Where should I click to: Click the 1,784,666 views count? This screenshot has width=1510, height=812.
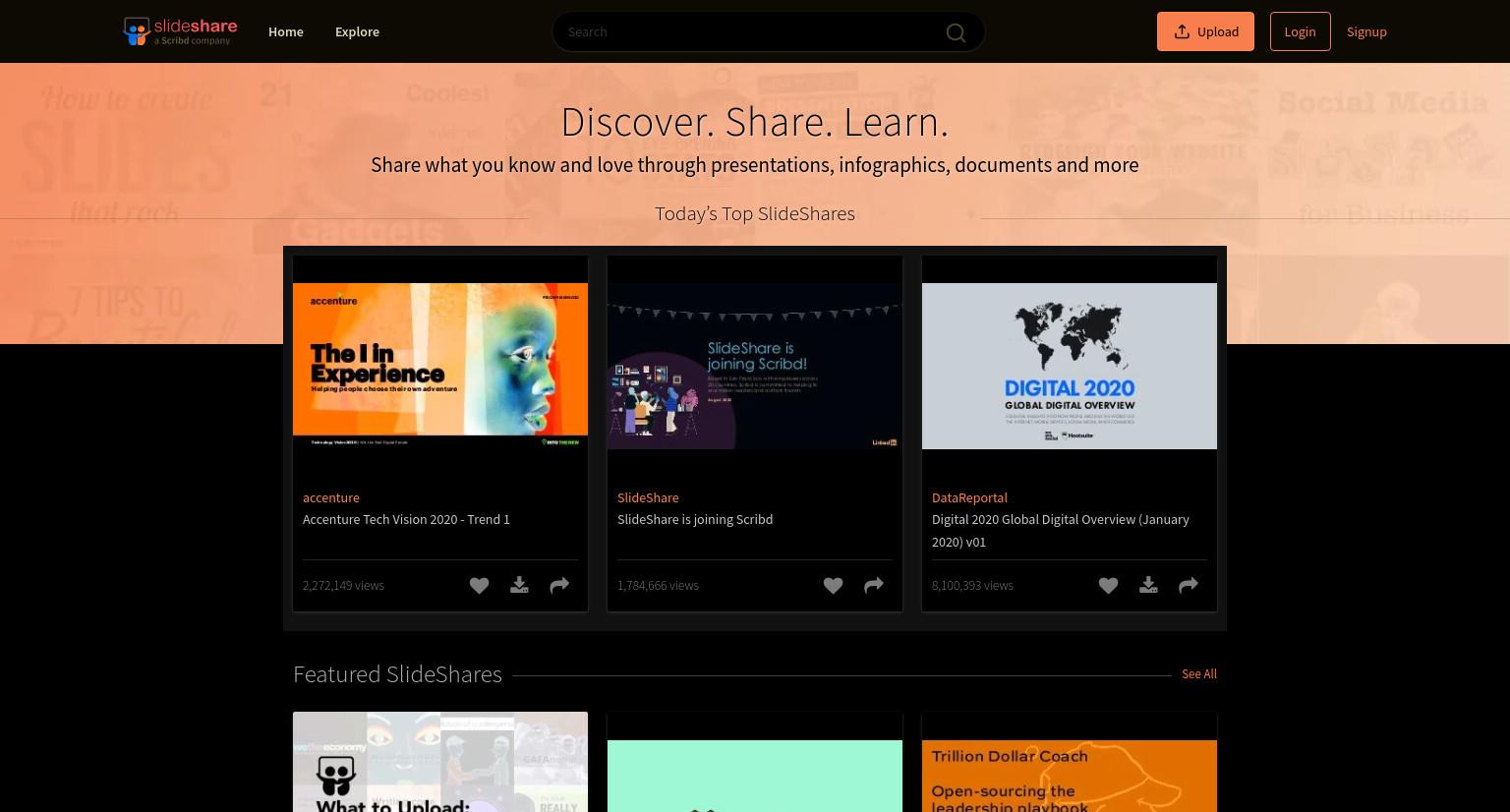[658, 585]
